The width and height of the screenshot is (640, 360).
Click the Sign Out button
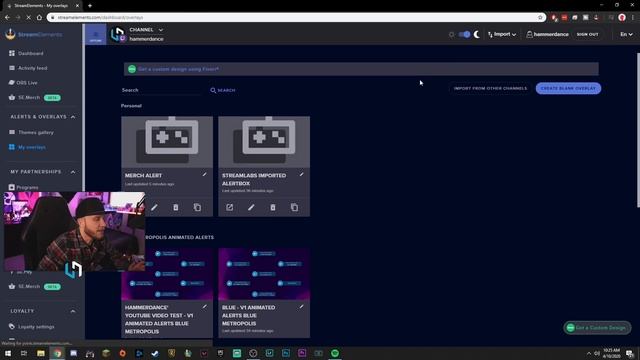click(x=587, y=34)
